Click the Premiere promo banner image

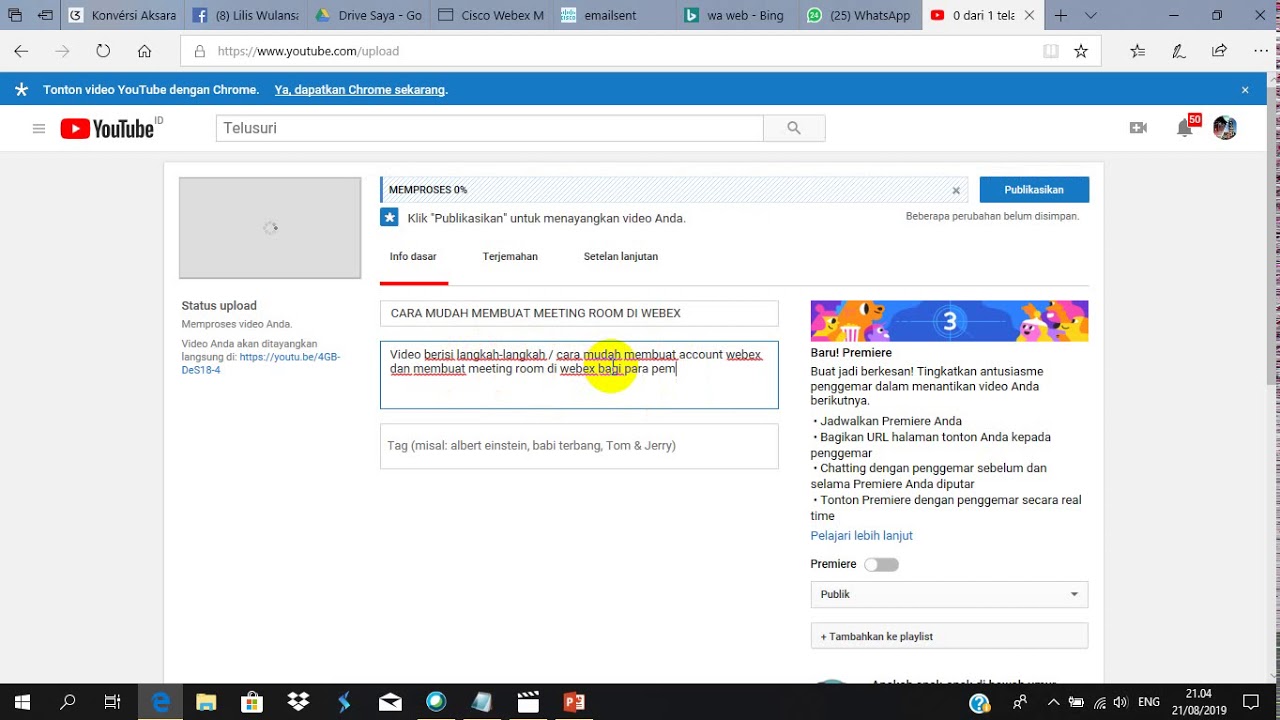tap(949, 321)
